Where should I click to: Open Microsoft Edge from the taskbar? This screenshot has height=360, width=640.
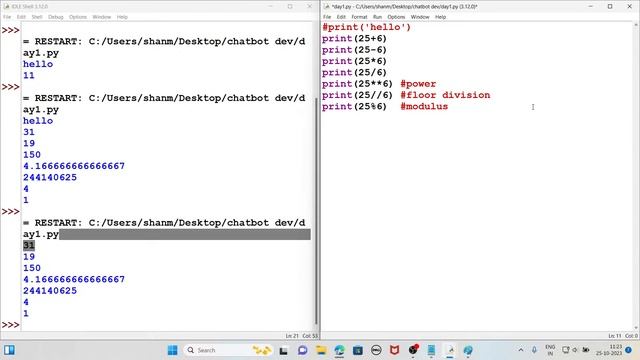click(339, 350)
